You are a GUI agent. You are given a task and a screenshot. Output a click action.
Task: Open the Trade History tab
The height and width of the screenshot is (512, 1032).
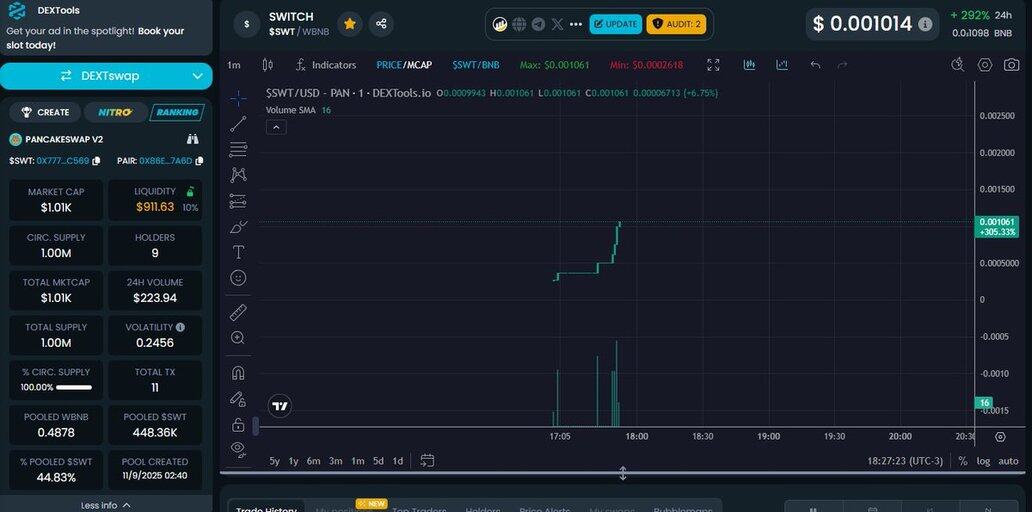(266, 509)
